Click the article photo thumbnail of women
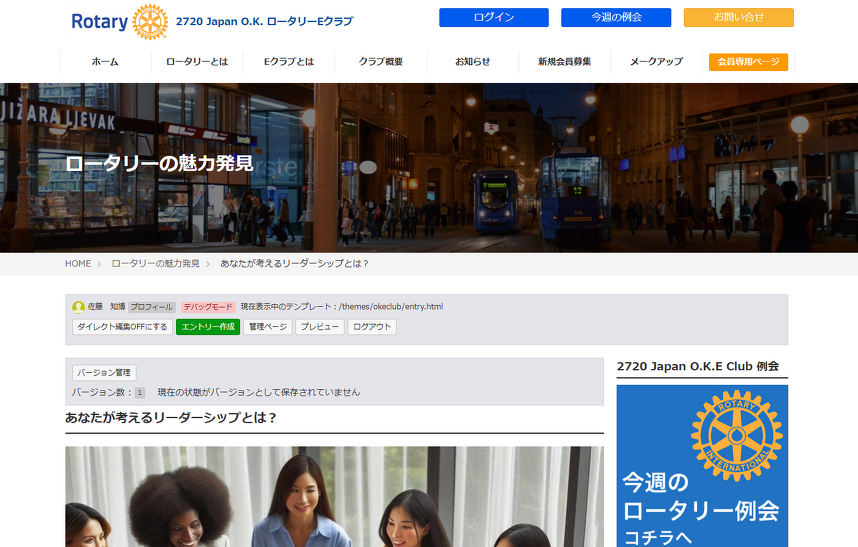The width and height of the screenshot is (858, 547). coord(334,496)
